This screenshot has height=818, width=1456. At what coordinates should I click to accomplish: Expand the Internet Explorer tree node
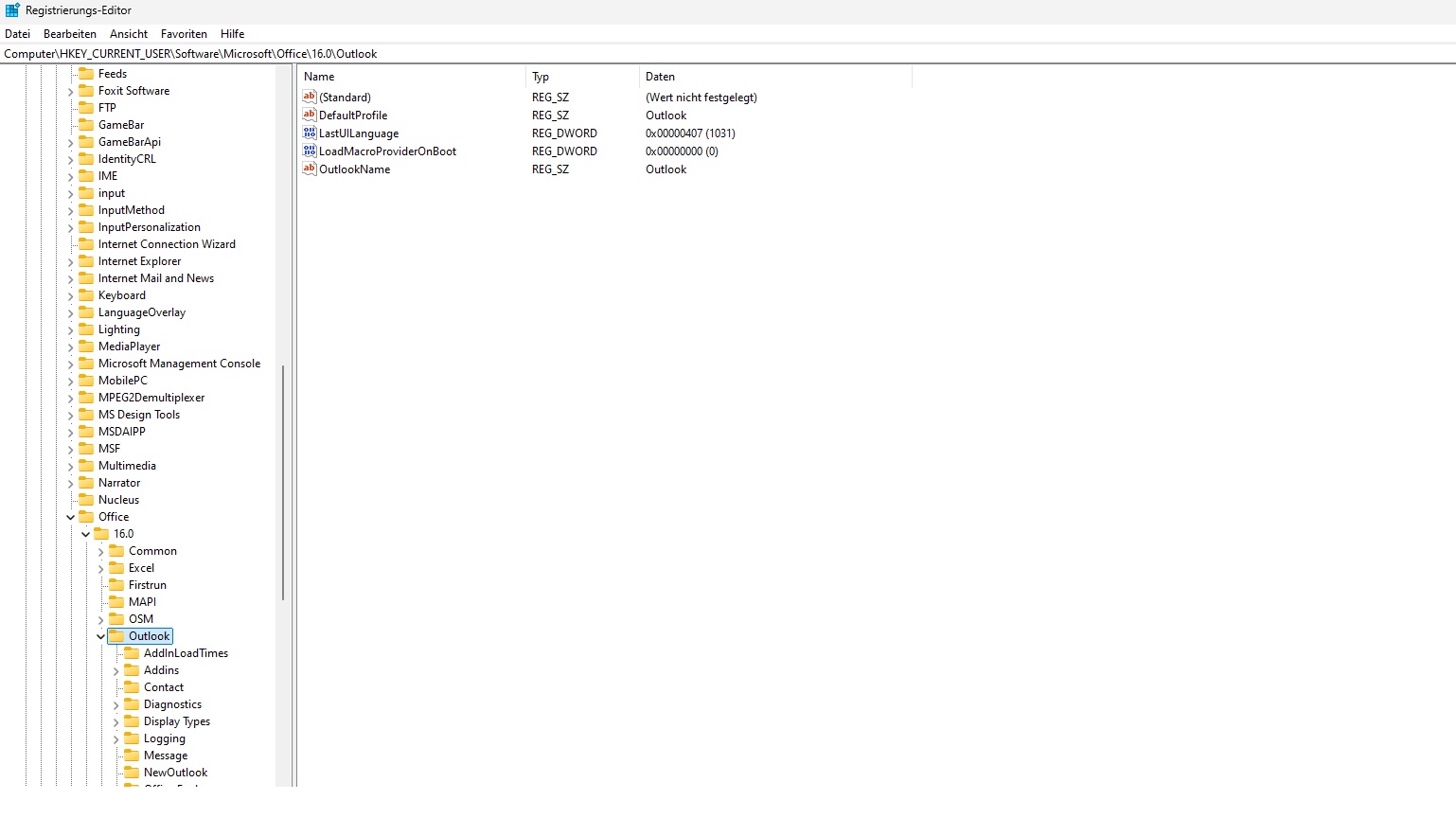tap(70, 261)
